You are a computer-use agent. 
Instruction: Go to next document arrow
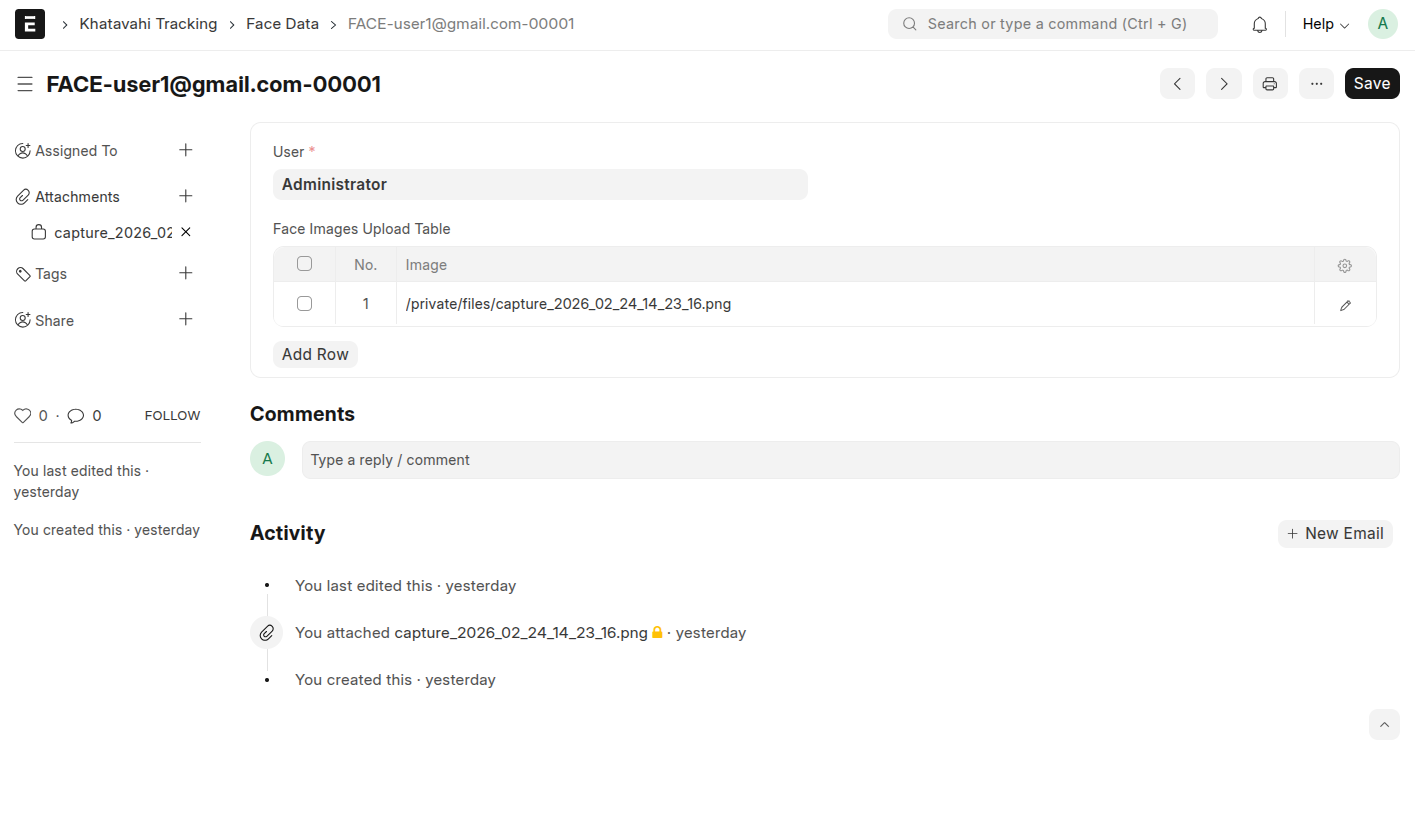(1223, 84)
